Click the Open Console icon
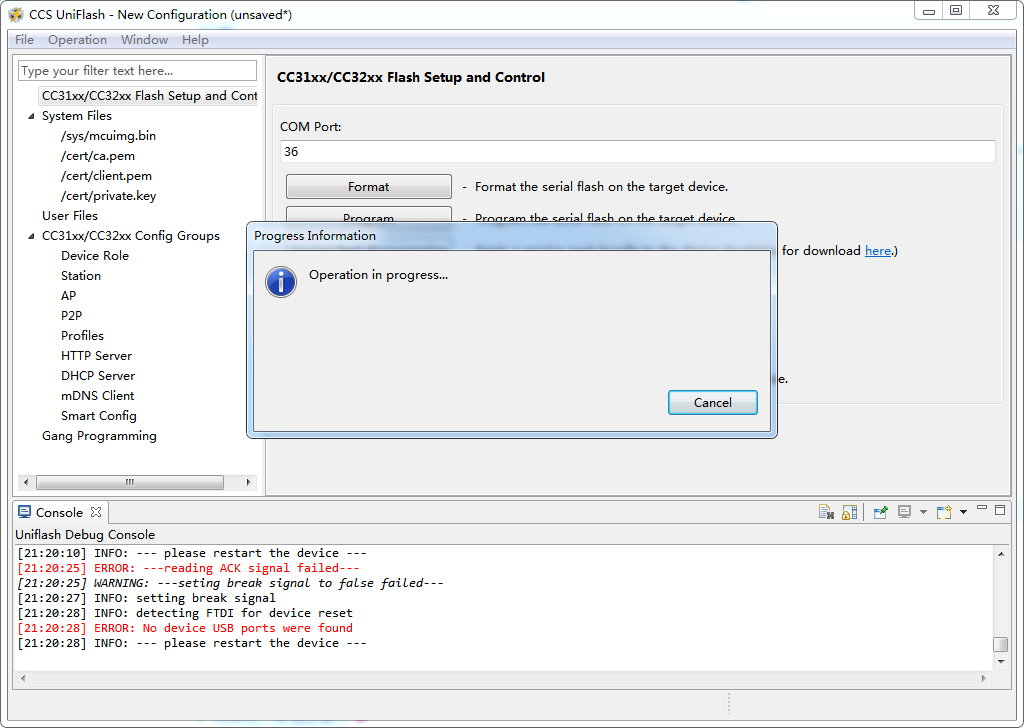This screenshot has width=1024, height=728. tap(944, 513)
